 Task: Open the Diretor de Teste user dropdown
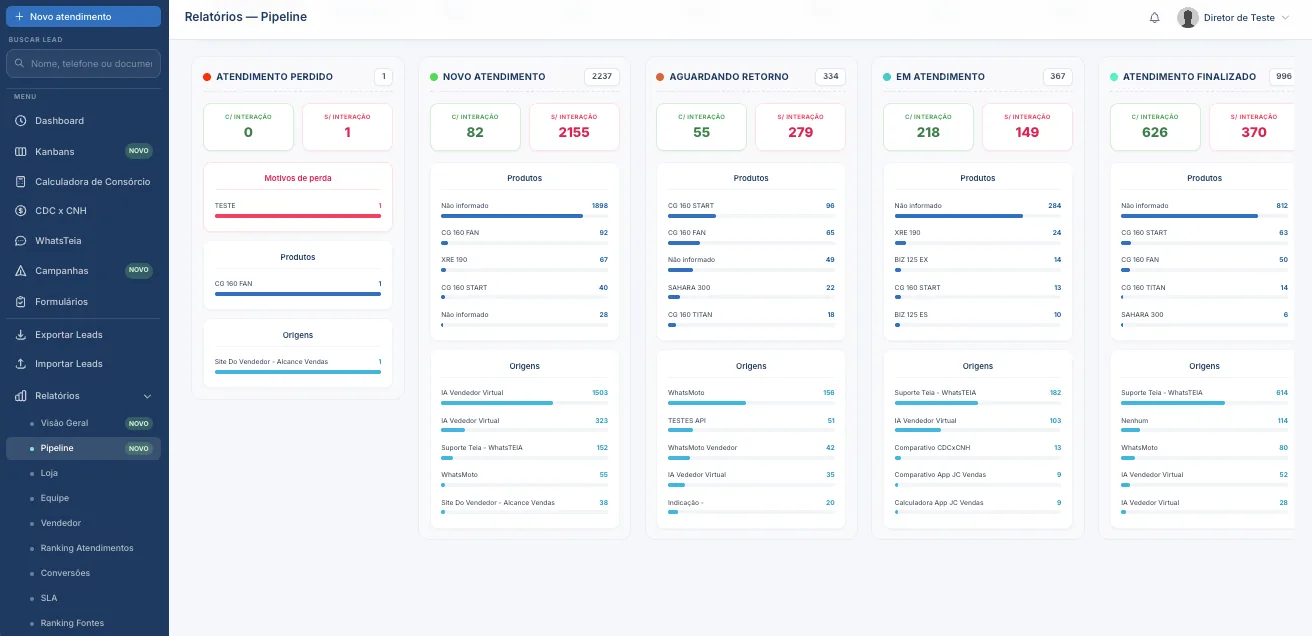1234,17
